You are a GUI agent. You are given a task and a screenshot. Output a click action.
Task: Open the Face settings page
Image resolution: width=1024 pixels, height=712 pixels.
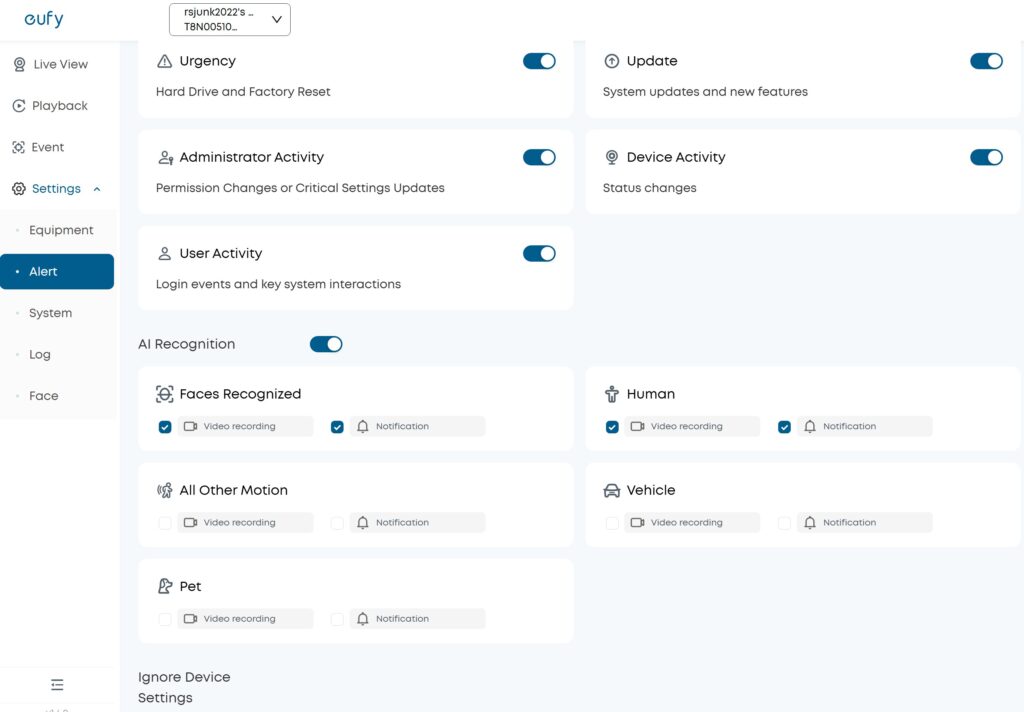pos(44,396)
